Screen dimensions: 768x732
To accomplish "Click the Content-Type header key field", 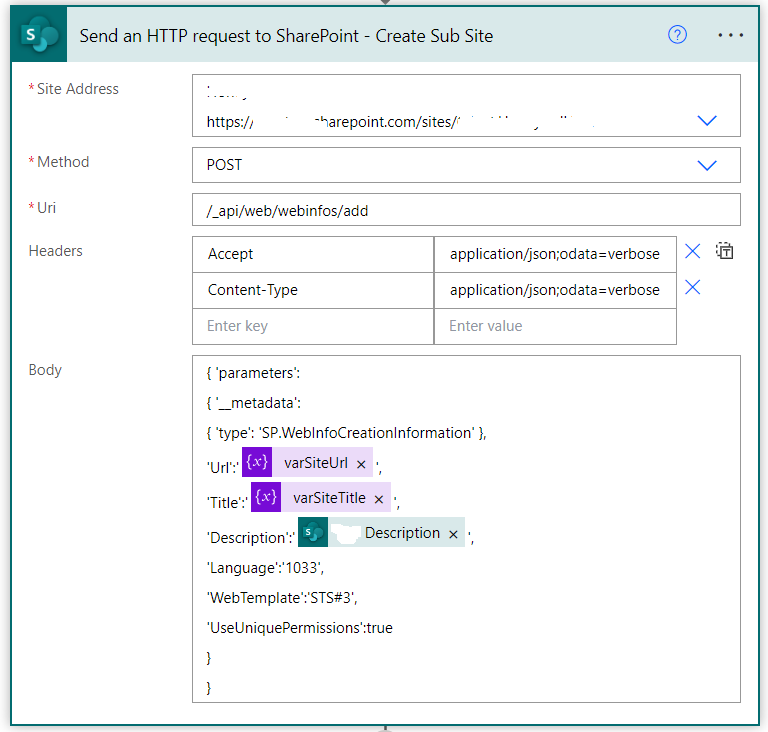I will (x=313, y=290).
